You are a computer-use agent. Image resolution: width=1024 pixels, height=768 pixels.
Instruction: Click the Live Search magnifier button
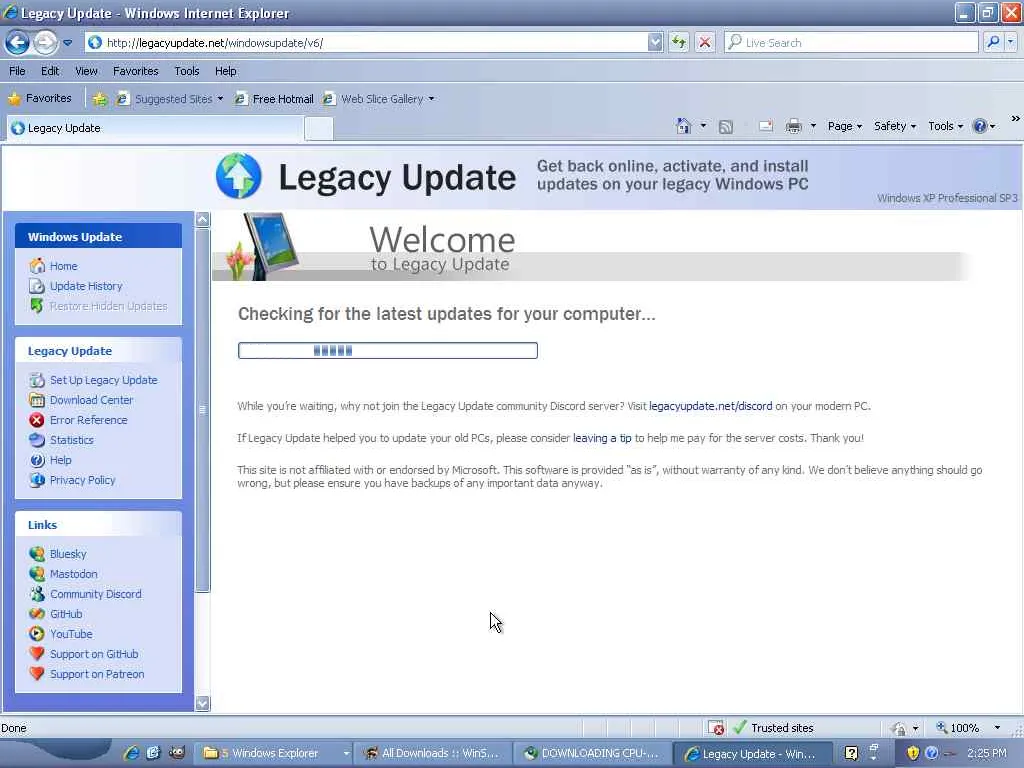click(993, 43)
